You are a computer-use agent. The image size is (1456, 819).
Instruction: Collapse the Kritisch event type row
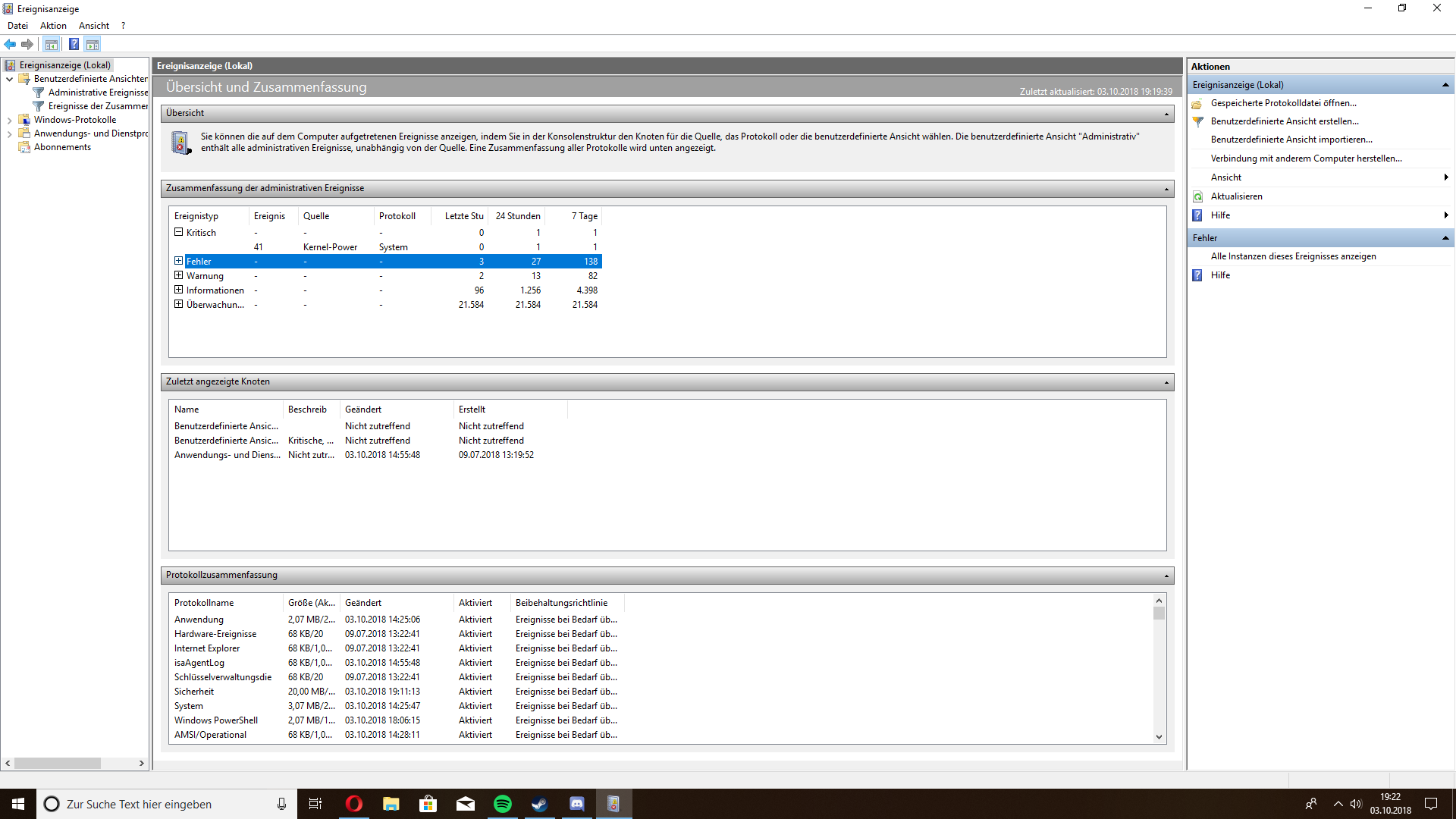178,232
